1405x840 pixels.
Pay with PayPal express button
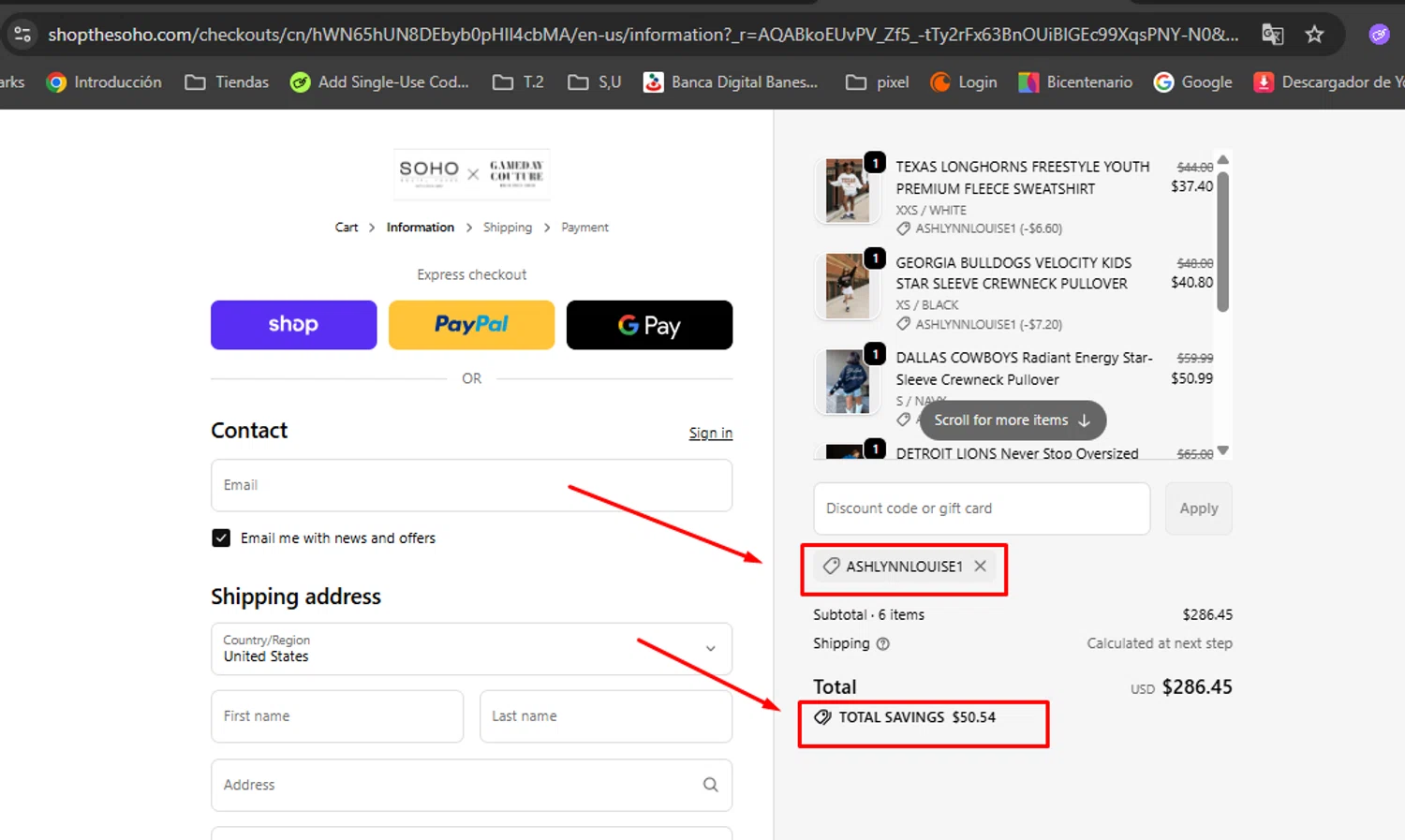pos(471,325)
